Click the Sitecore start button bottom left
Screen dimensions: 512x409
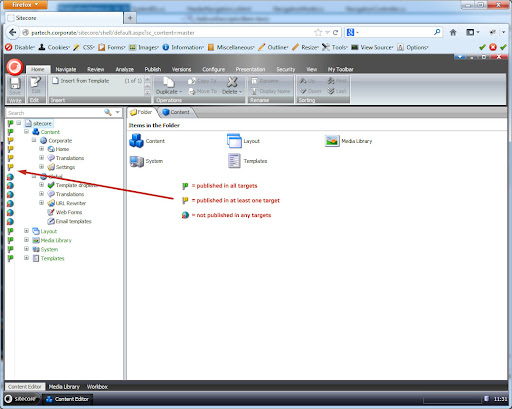coord(21,399)
